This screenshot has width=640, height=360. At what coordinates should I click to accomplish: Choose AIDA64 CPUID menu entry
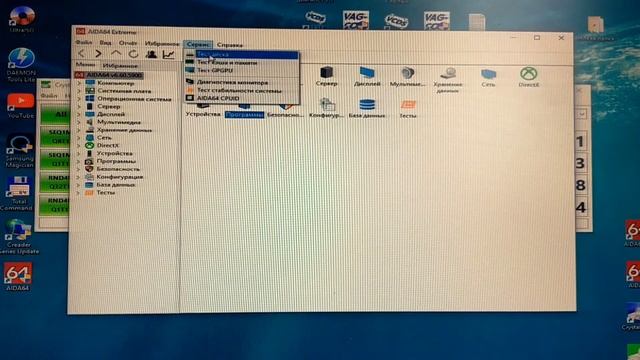pos(242,98)
